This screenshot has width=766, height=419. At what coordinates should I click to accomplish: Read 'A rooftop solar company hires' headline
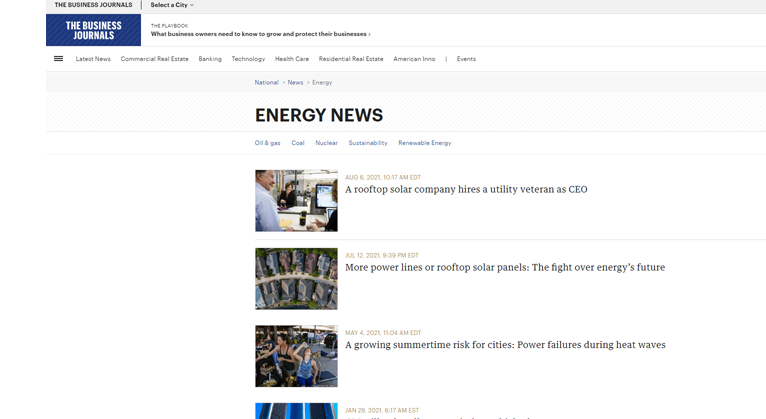pos(466,189)
